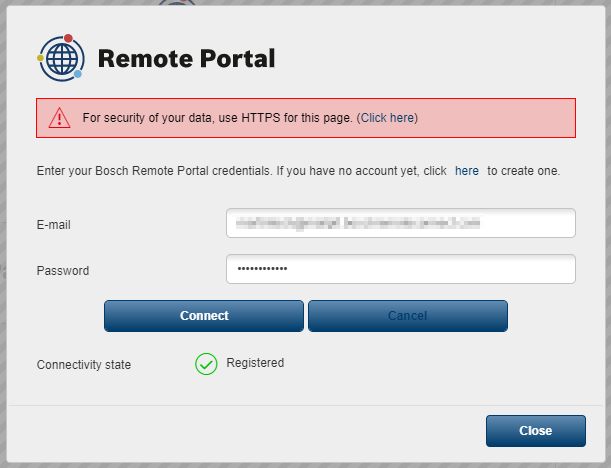Image resolution: width=611 pixels, height=468 pixels.
Task: Click the masked password dots
Action: [262, 268]
